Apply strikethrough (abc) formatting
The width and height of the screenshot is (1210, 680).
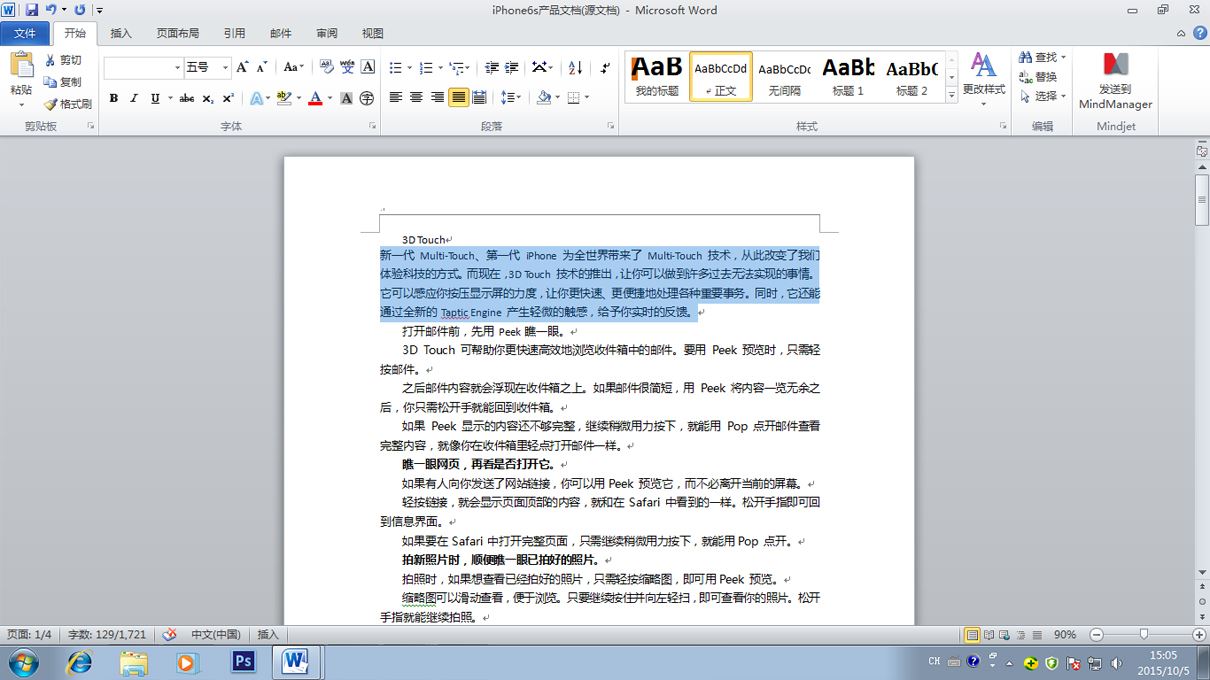pyautogui.click(x=187, y=98)
